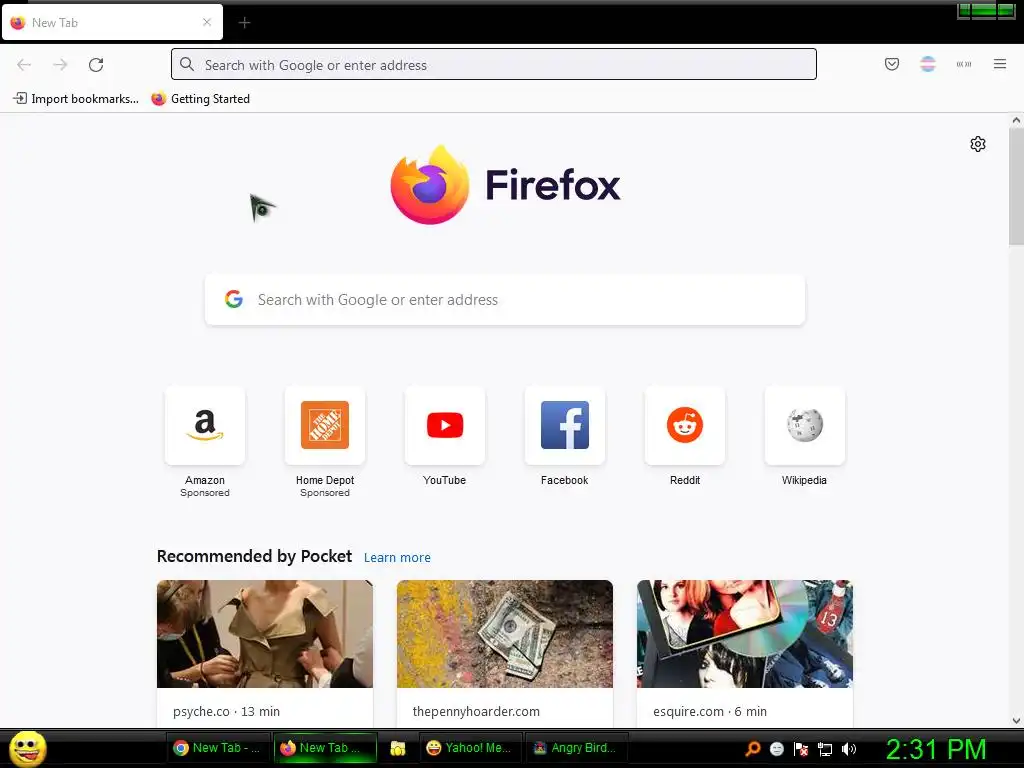1024x768 pixels.
Task: Click the toolbar extension icon beside the menu
Action: pyautogui.click(x=963, y=64)
